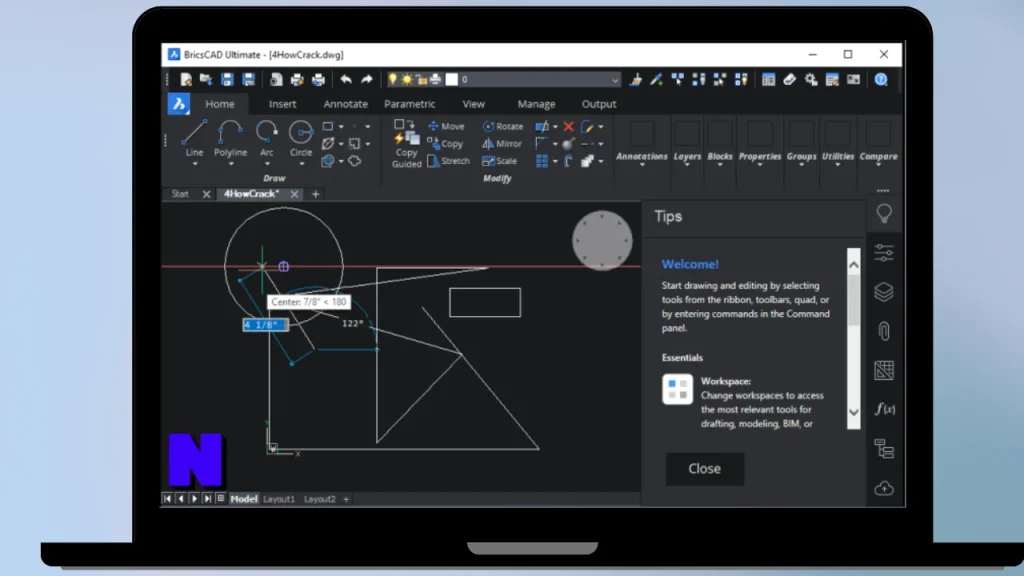Activate the Scale tool
1024x576 pixels.
(x=500, y=161)
